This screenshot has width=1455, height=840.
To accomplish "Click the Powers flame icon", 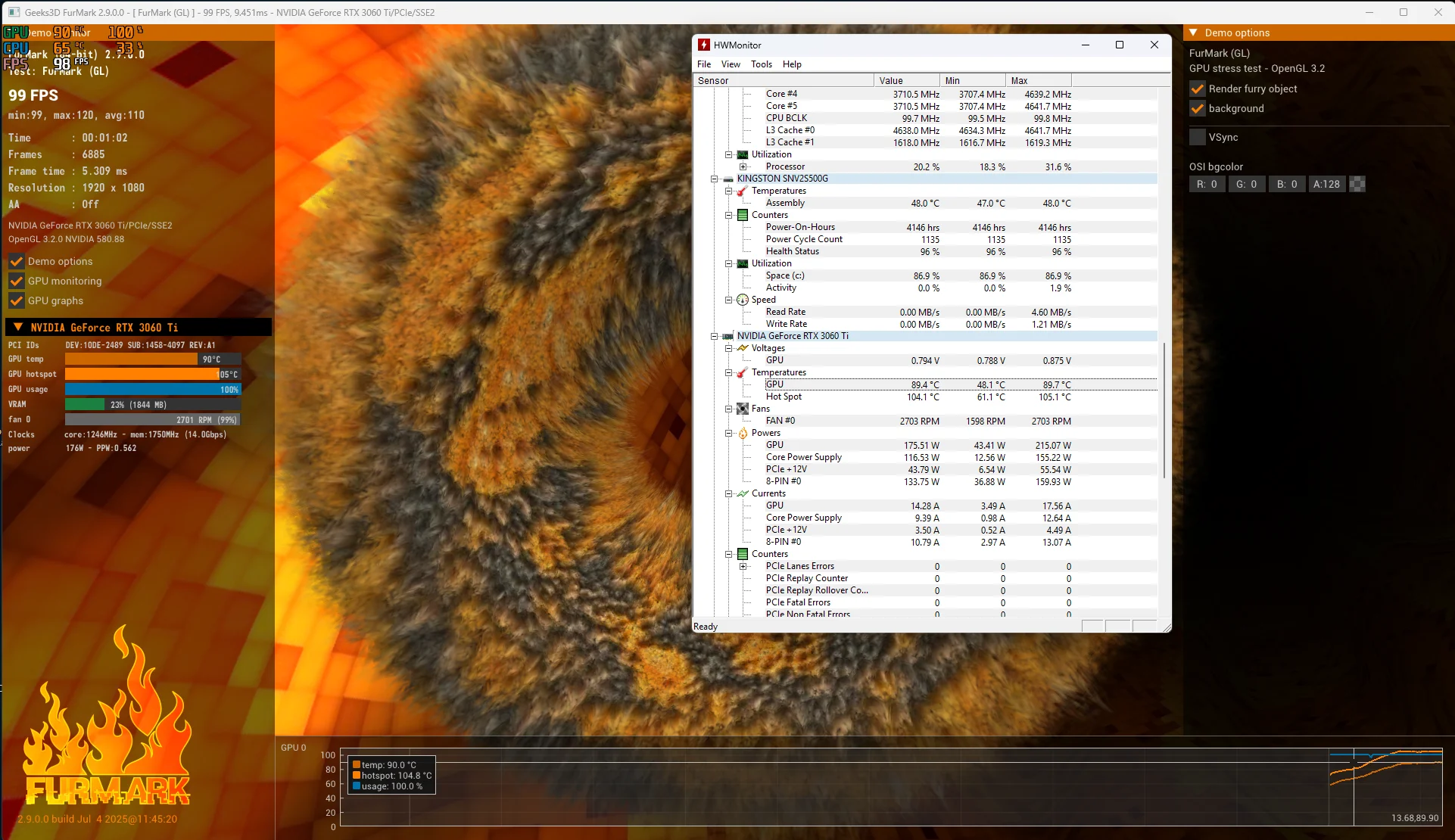I will click(743, 433).
